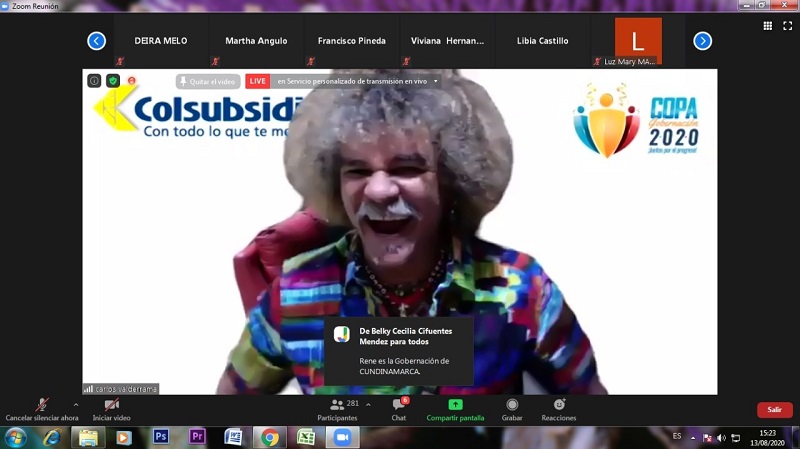Open Word from taskbar
Image resolution: width=800 pixels, height=449 pixels.
tap(233, 437)
